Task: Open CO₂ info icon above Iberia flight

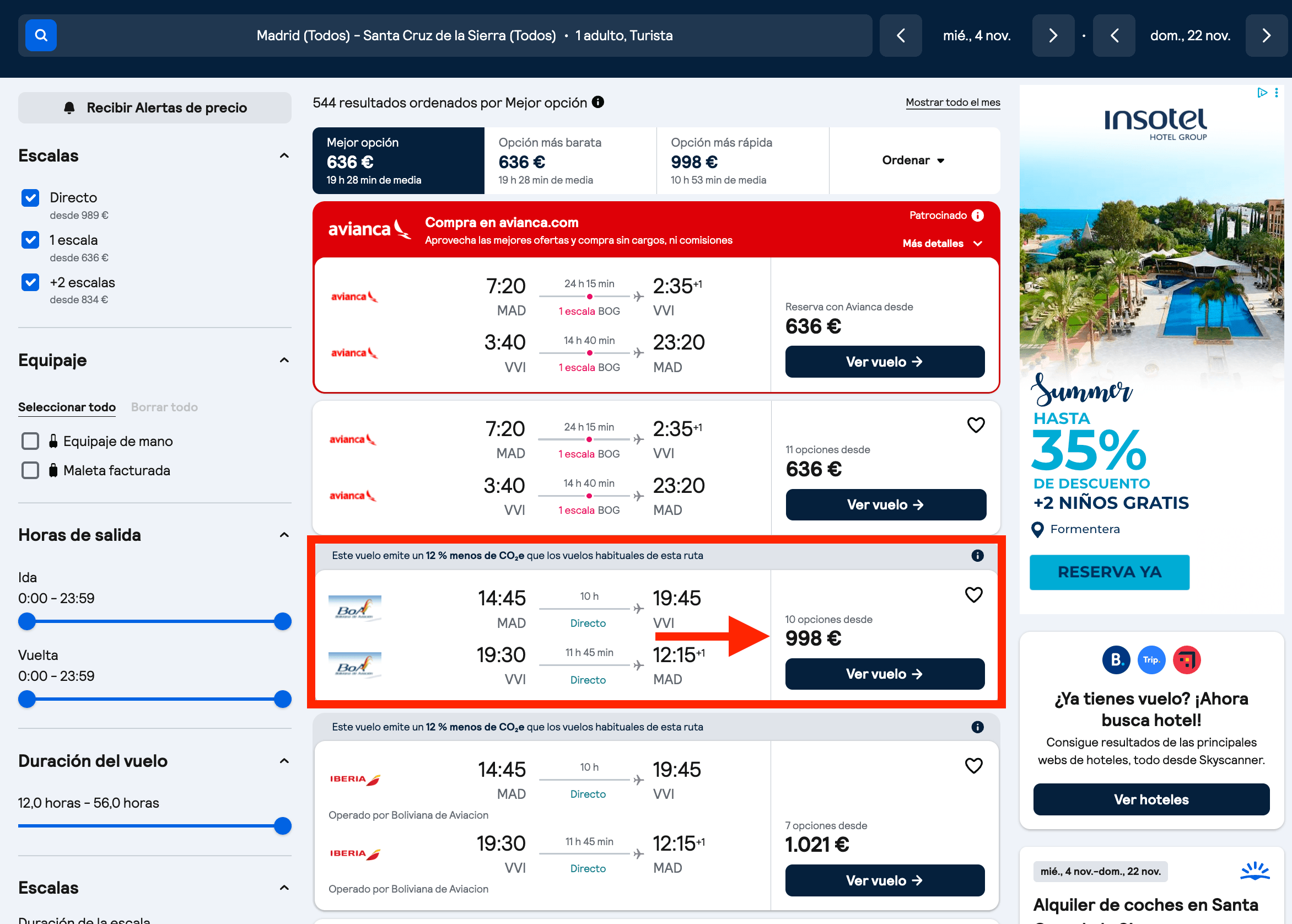Action: [977, 727]
